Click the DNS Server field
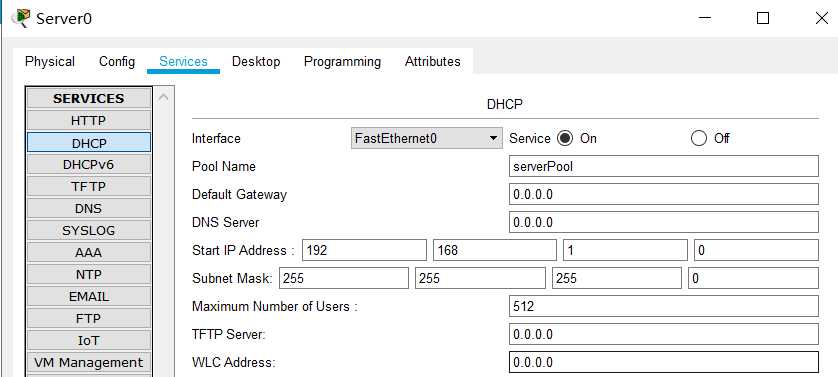The height and width of the screenshot is (377, 838). tap(664, 222)
